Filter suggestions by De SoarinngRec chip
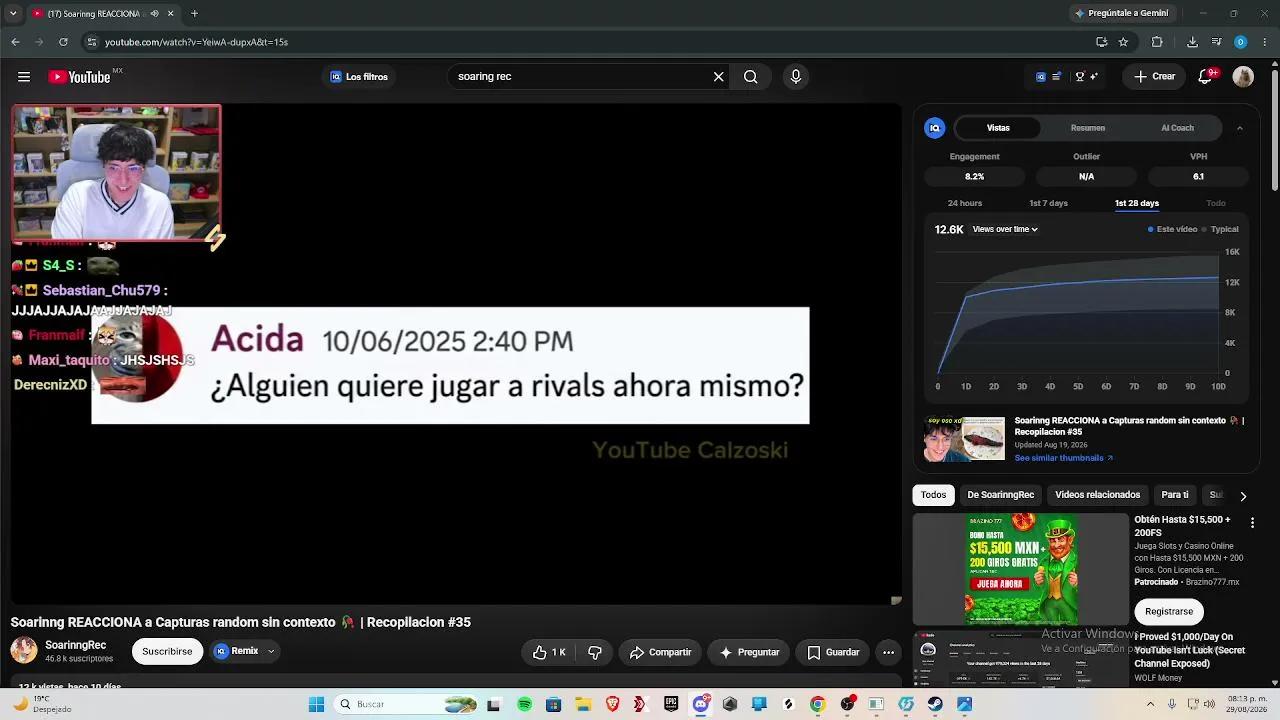 1001,495
